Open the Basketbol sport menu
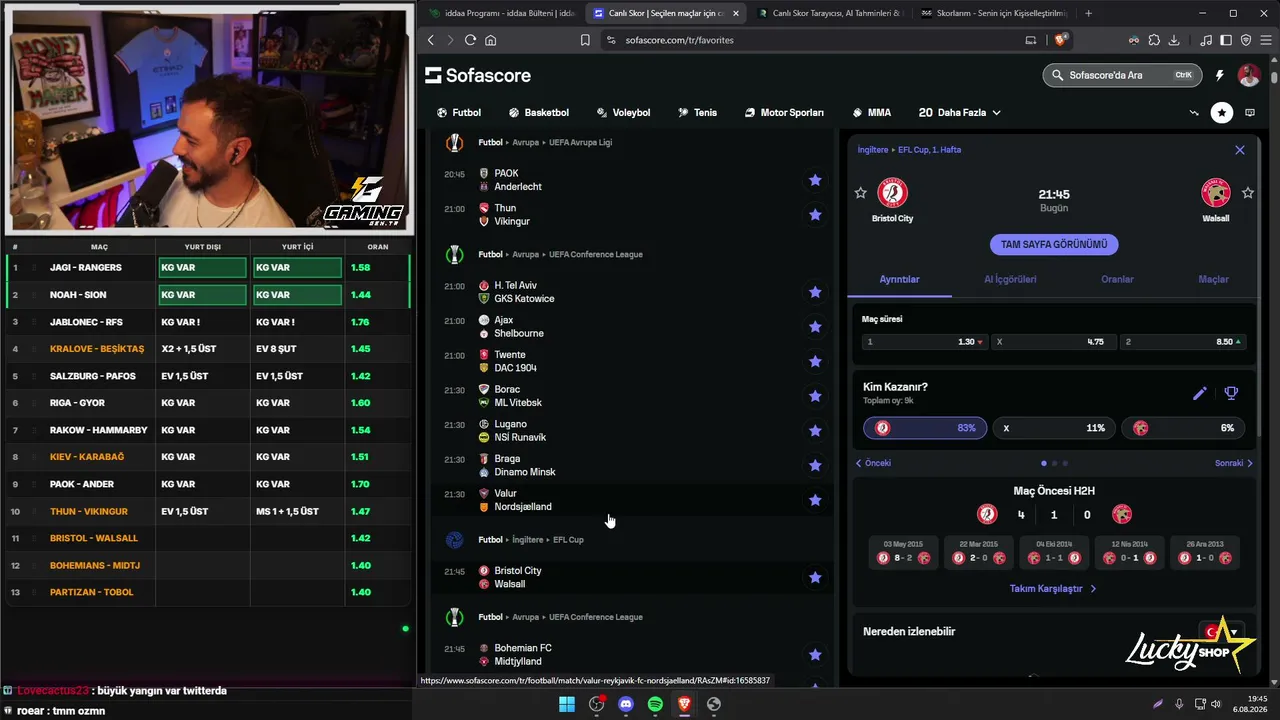The height and width of the screenshot is (720, 1280). [538, 113]
